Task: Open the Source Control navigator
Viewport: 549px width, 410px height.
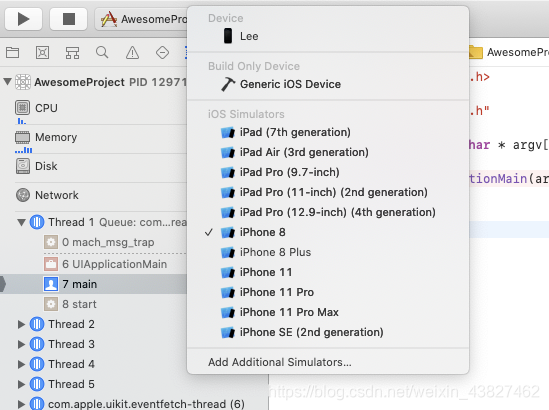Action: 42,53
